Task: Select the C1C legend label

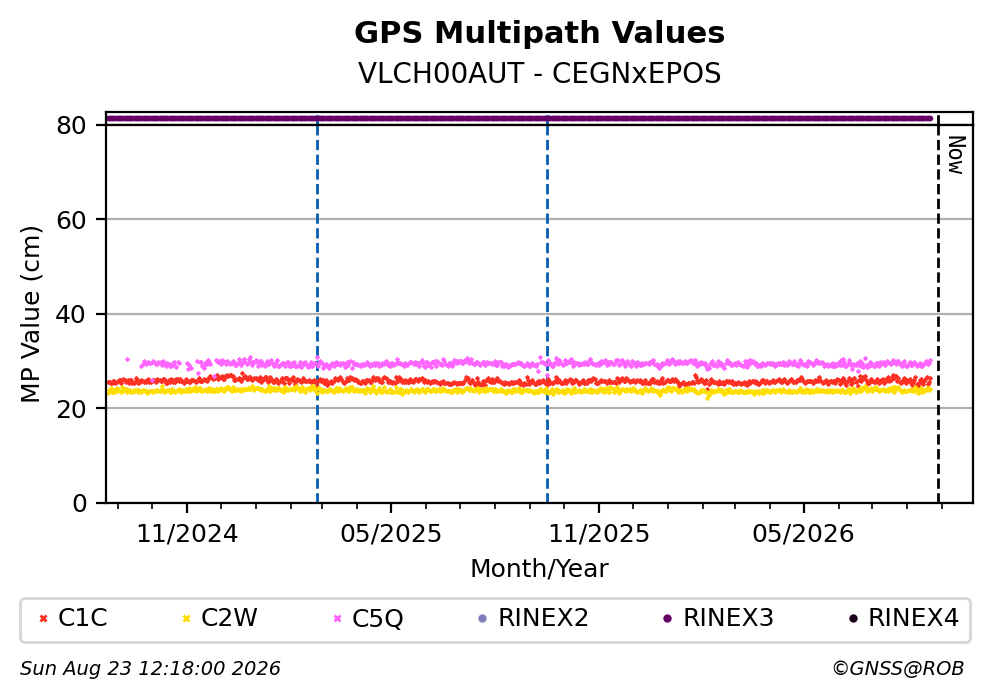Action: [x=82, y=618]
